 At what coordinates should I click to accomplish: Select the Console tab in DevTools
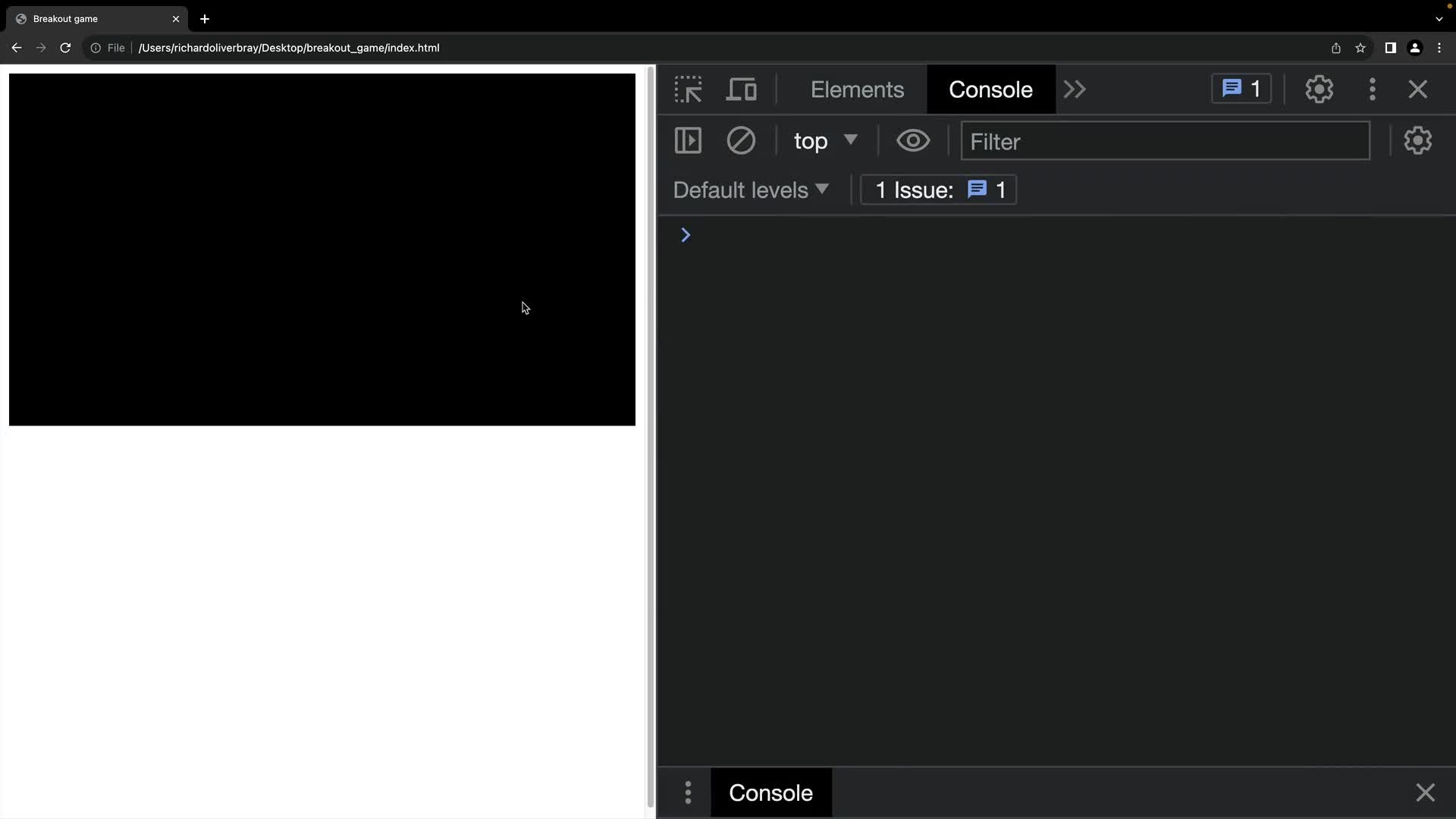pyautogui.click(x=990, y=89)
